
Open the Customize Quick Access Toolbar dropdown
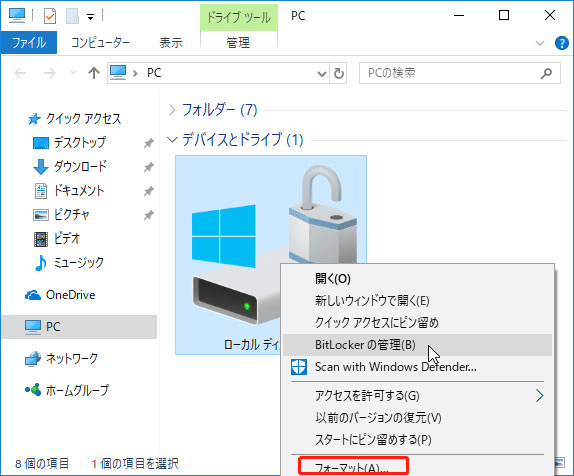90,16
